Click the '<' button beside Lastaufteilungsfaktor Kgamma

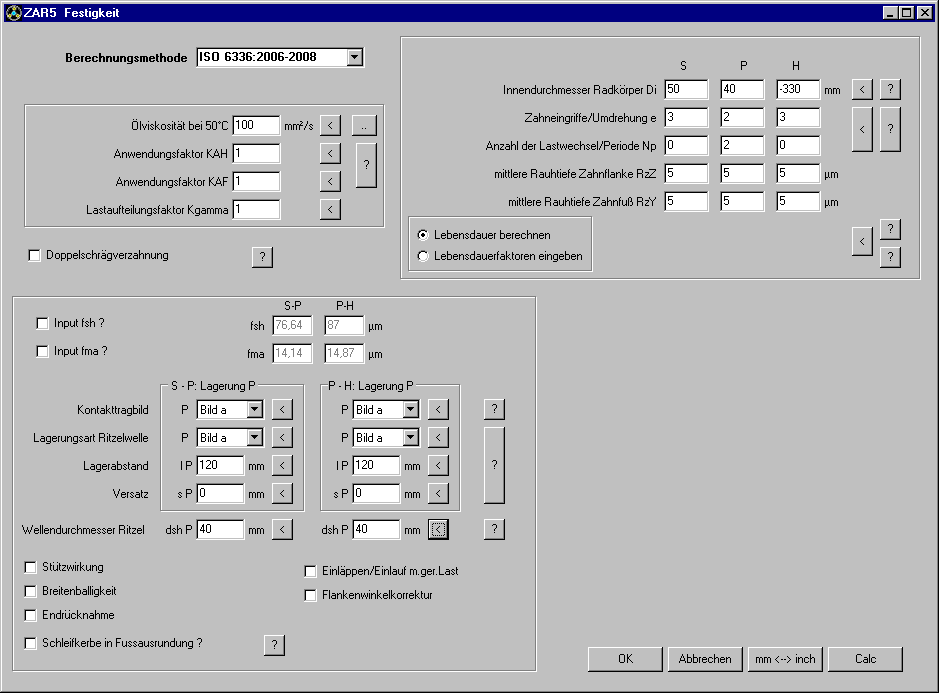tap(330, 210)
